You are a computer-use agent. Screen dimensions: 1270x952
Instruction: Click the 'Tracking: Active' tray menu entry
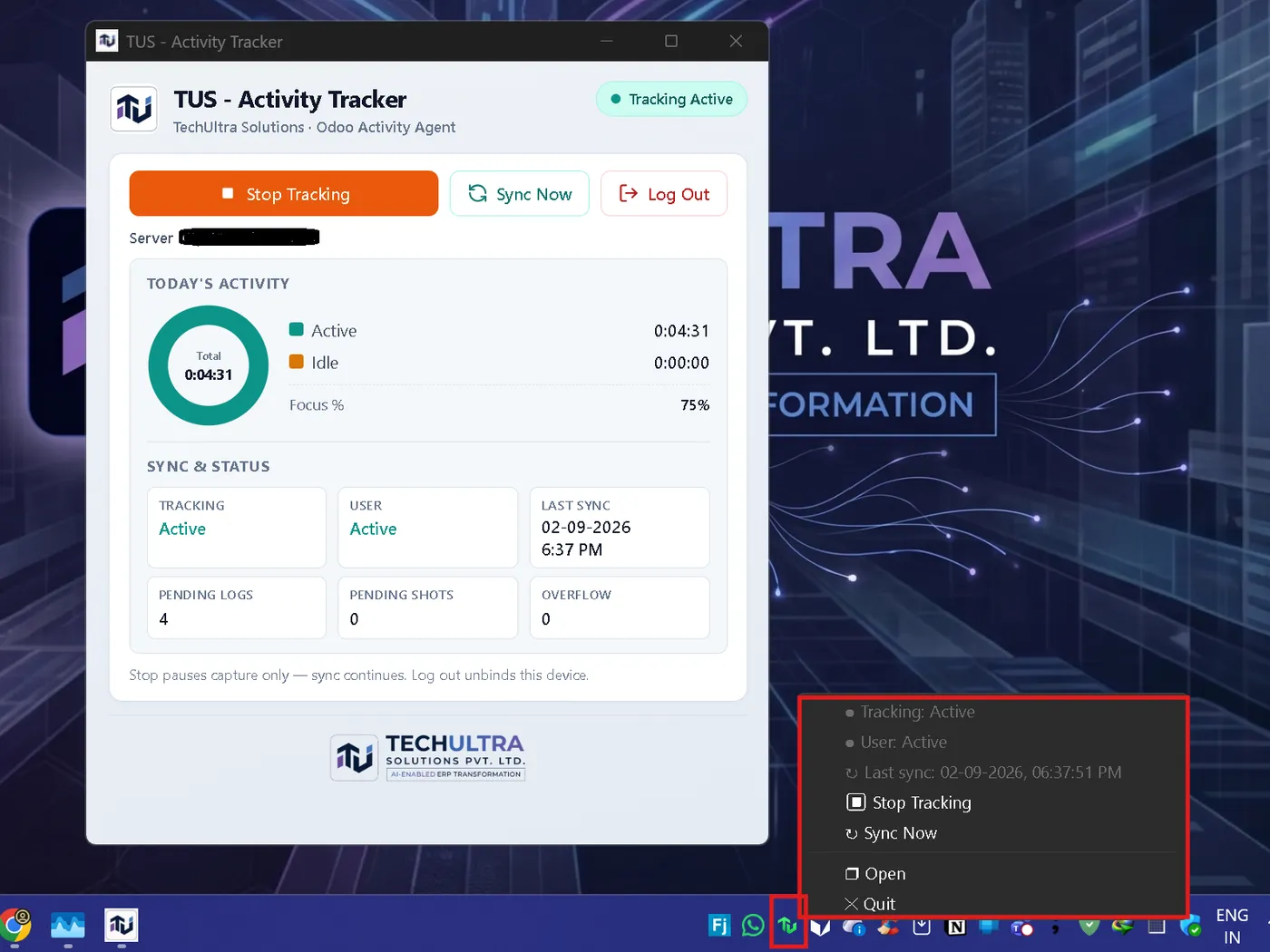click(x=993, y=712)
